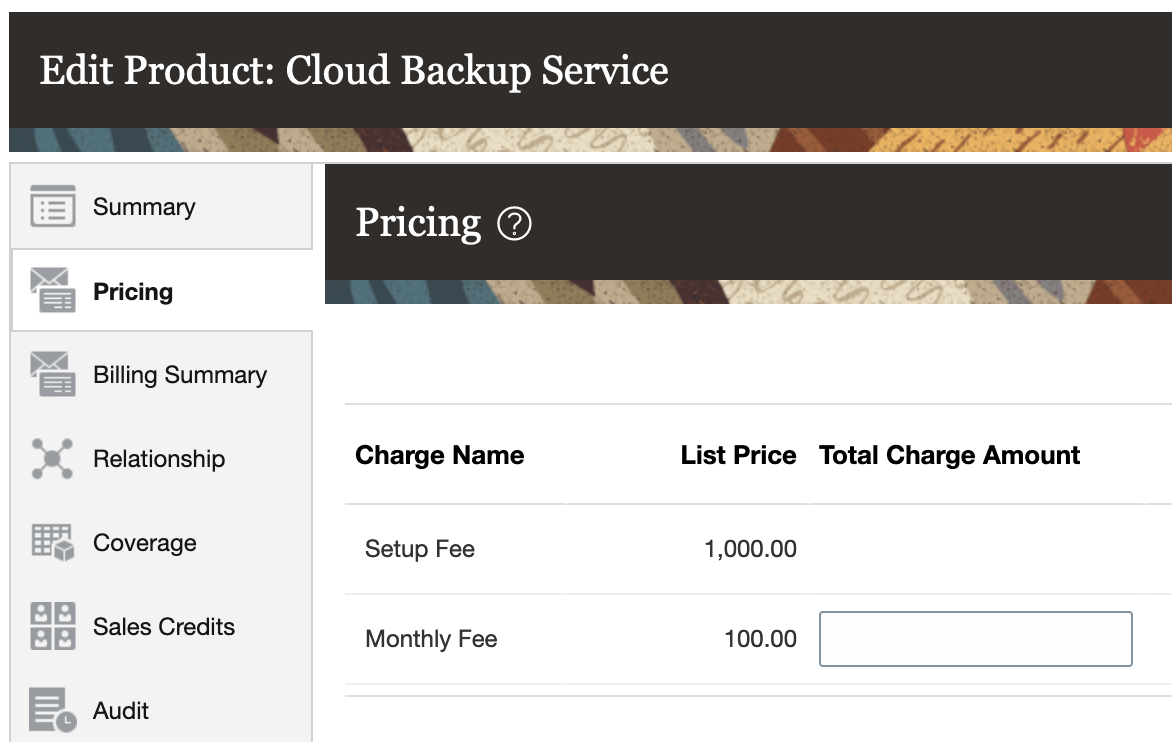Select the Coverage tab label
Image resolution: width=1172 pixels, height=742 pixels.
pyautogui.click(x=145, y=543)
